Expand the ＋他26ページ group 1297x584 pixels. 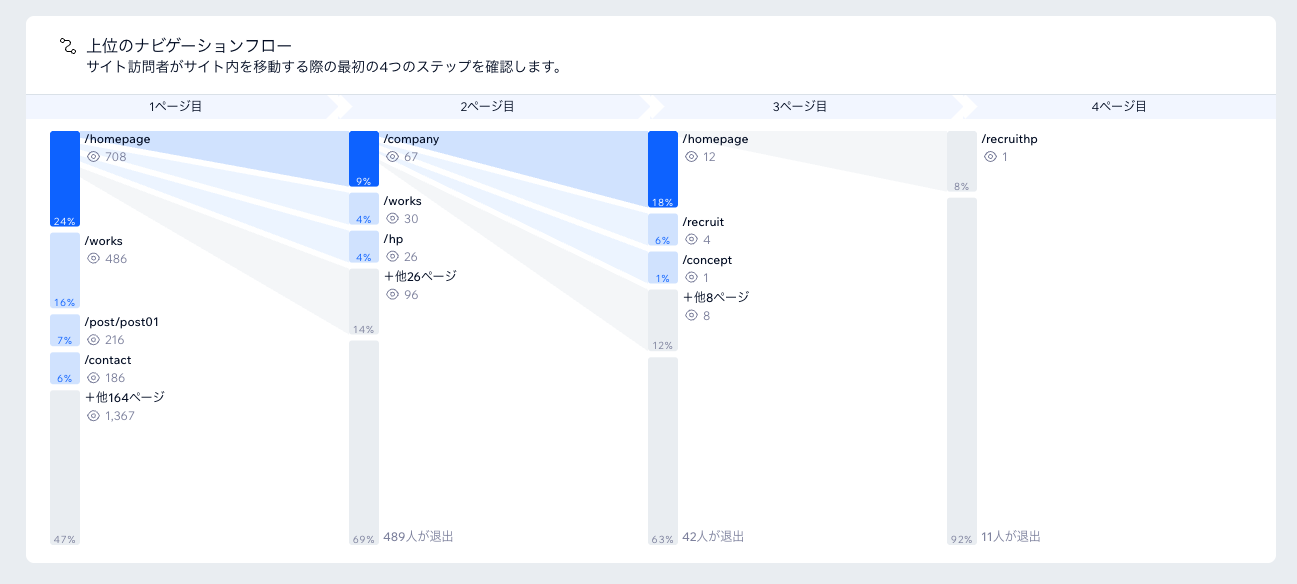click(420, 277)
